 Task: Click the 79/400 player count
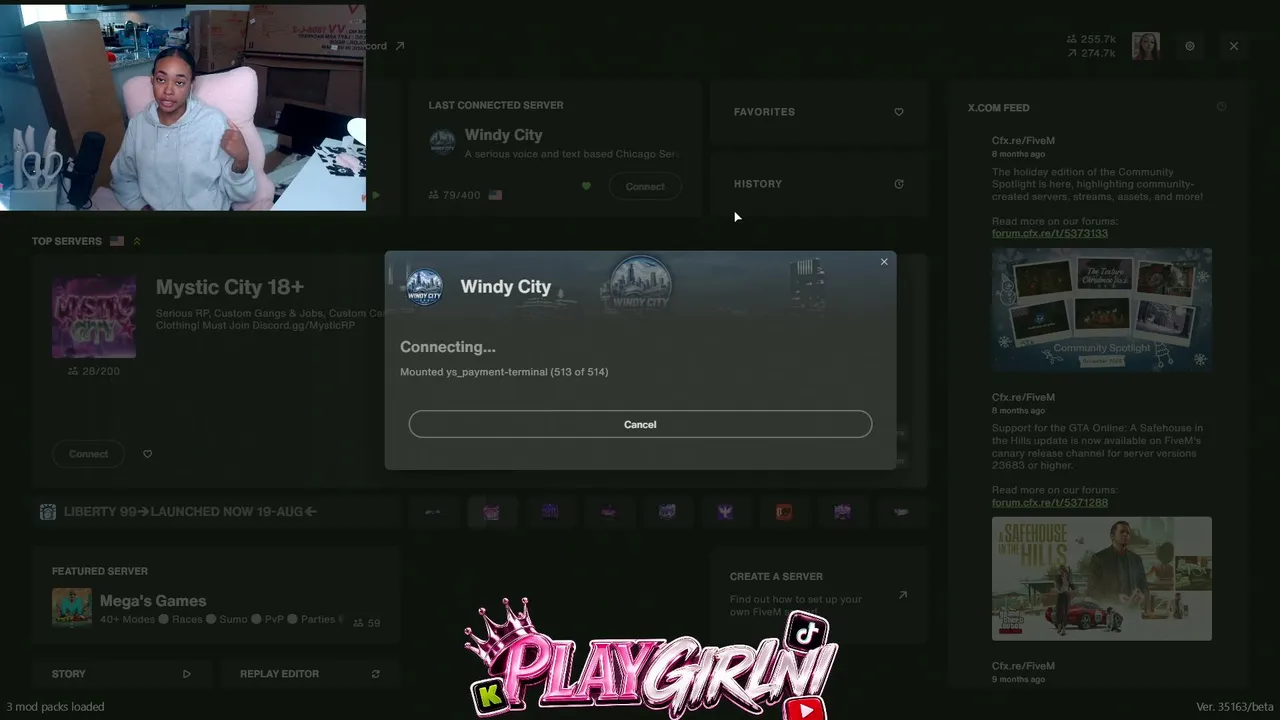454,195
